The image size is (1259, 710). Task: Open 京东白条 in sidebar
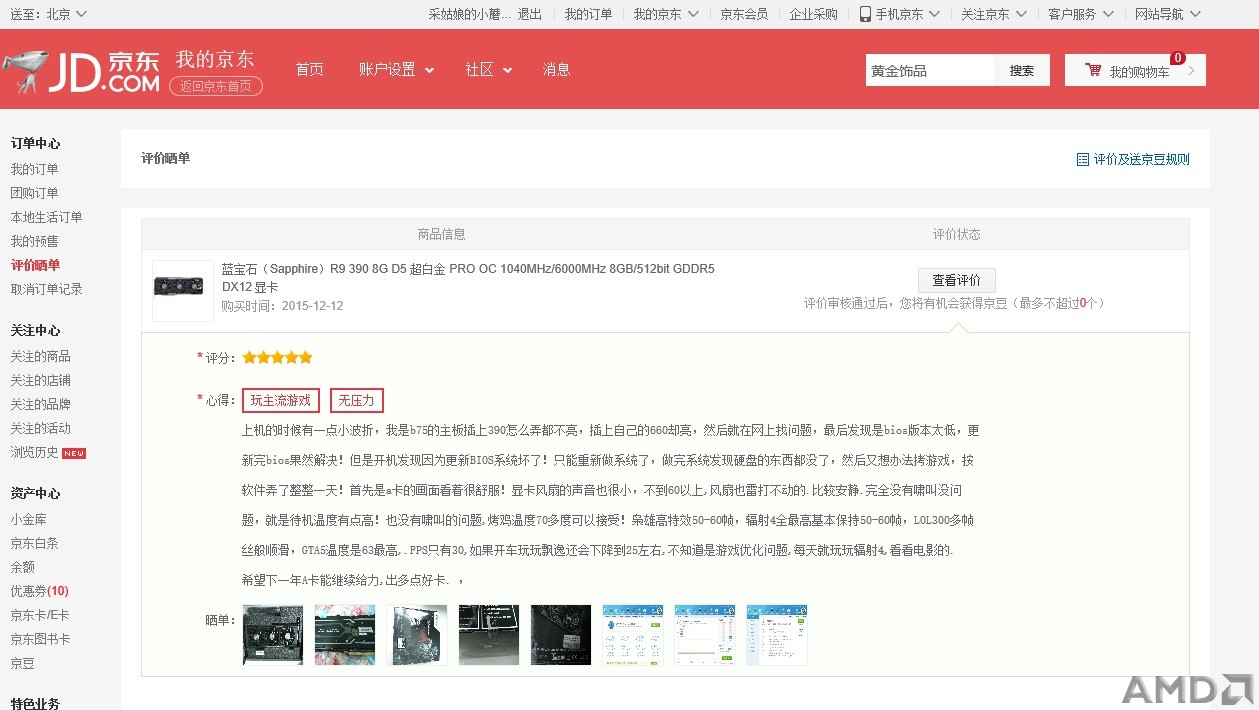35,543
